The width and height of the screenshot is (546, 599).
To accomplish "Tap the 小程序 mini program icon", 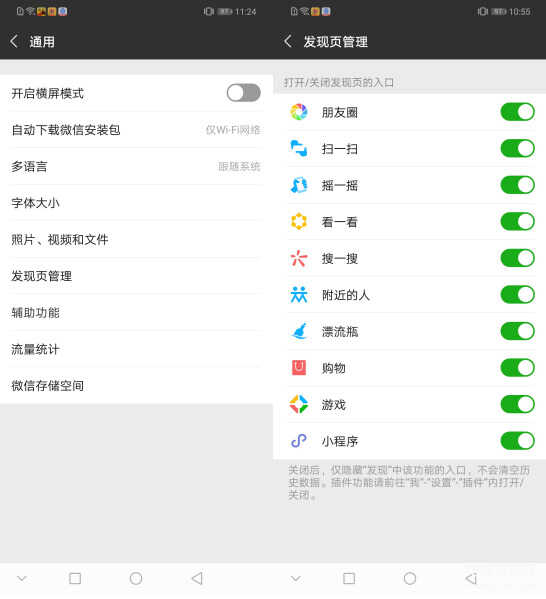I will (299, 441).
